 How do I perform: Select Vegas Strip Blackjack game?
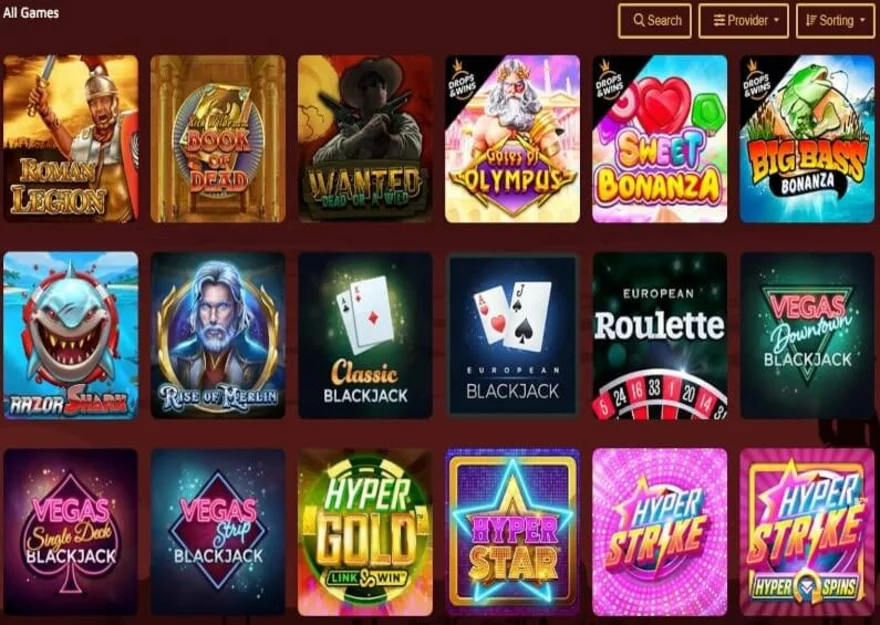tap(218, 532)
